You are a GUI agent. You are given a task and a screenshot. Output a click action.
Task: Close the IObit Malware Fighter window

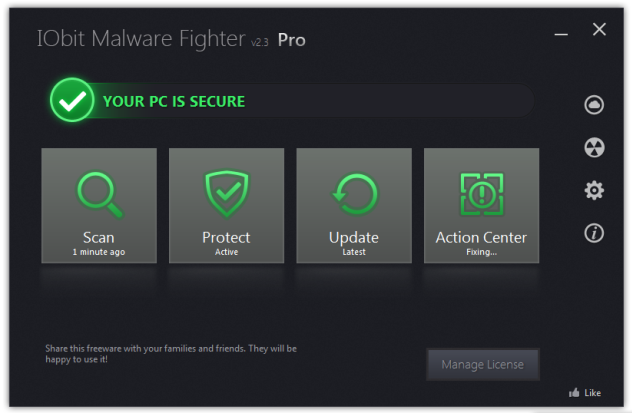[599, 30]
